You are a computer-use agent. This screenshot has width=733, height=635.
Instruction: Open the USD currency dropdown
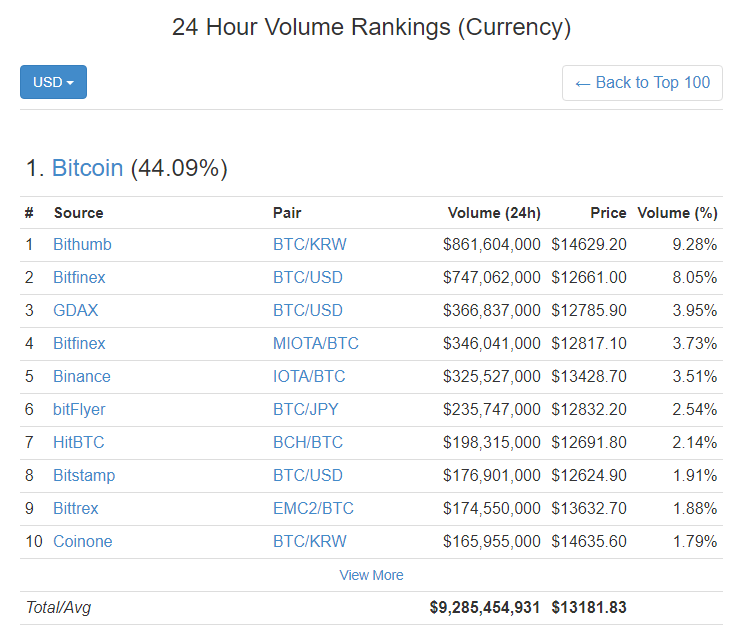pyautogui.click(x=53, y=82)
